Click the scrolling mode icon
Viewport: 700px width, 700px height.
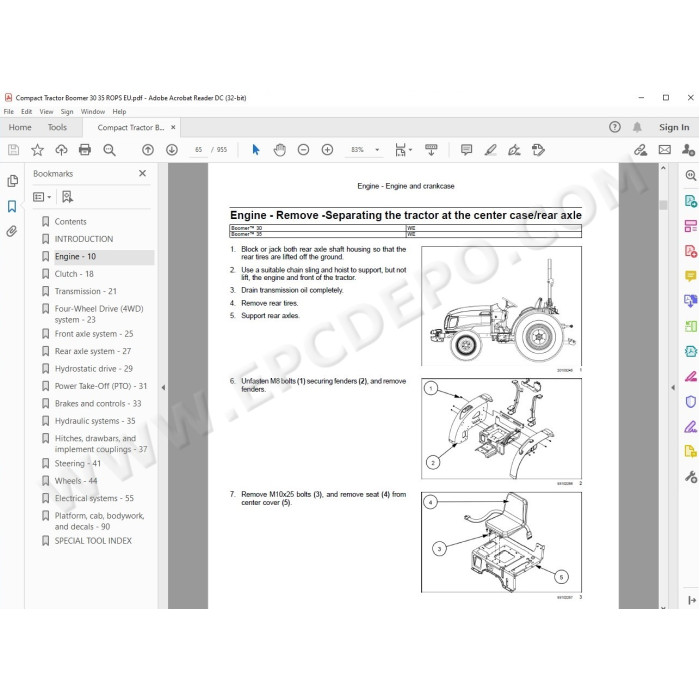point(431,150)
